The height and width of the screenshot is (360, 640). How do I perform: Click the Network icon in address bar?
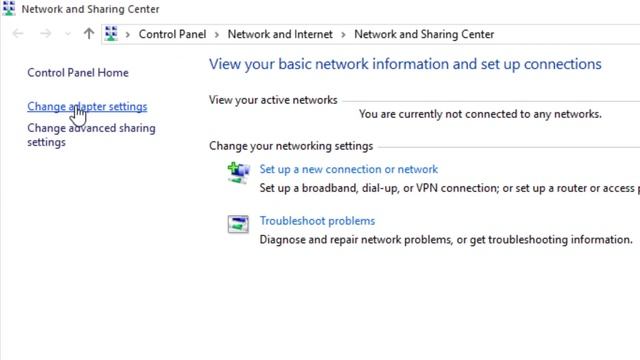[x=111, y=34]
